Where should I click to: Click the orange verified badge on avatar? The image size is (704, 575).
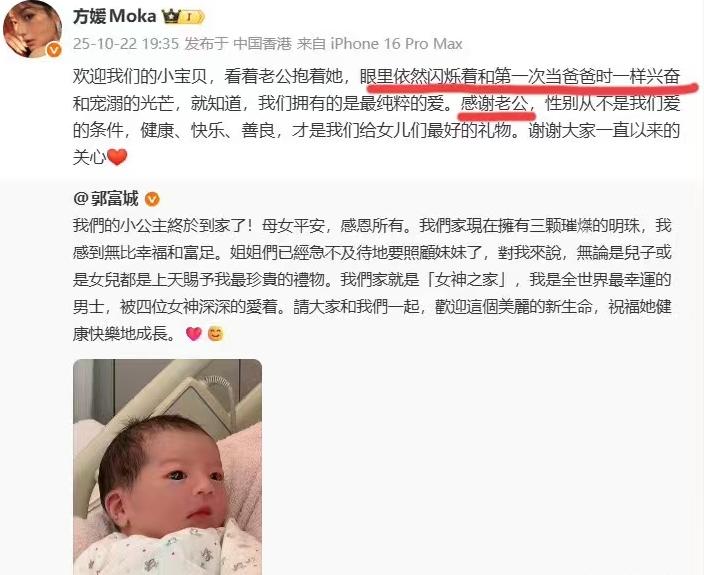[x=54, y=50]
